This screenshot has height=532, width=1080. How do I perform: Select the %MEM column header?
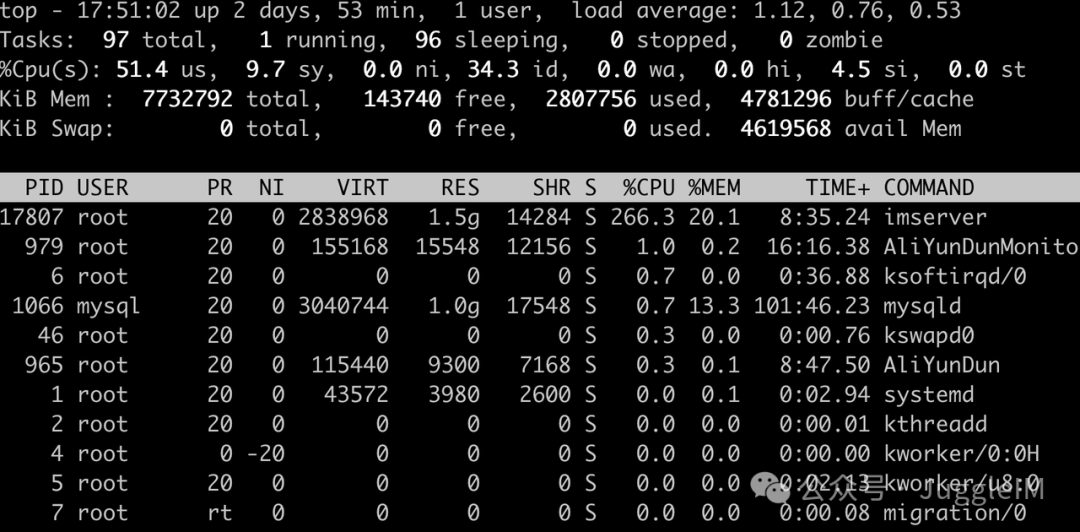714,187
